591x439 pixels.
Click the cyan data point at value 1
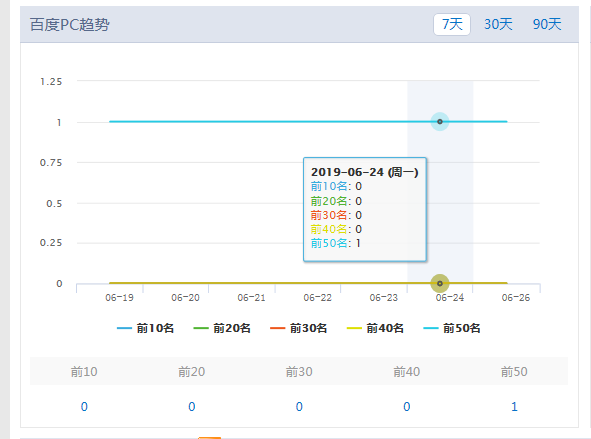click(440, 122)
